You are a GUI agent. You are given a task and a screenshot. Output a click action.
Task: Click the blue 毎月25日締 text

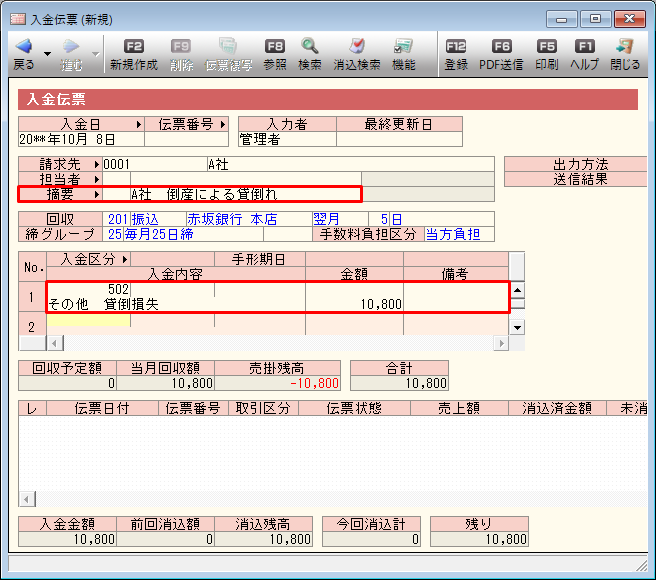pos(159,234)
